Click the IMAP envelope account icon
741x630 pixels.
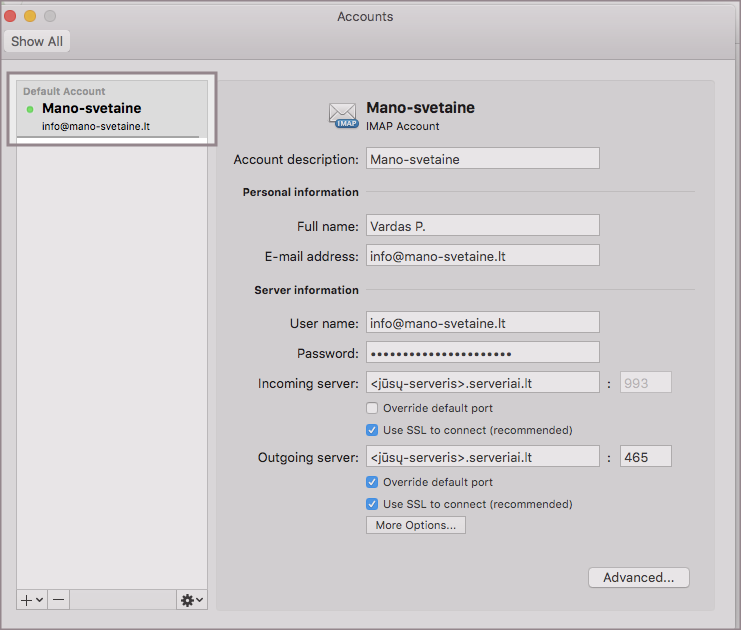point(343,115)
